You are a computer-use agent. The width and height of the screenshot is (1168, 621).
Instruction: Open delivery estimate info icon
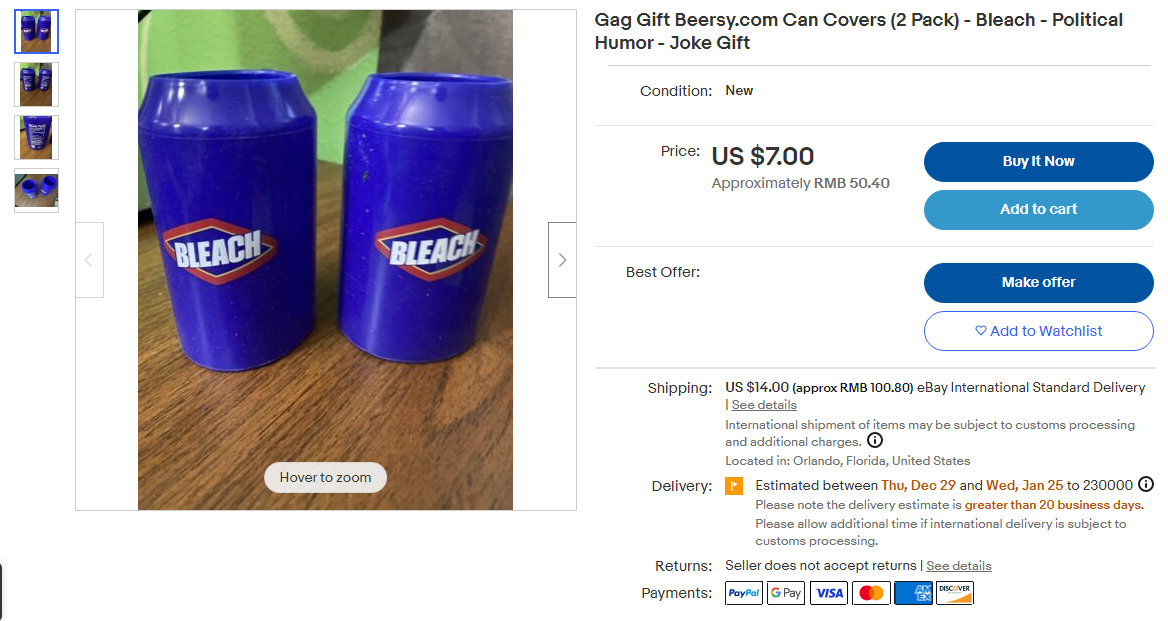[x=1146, y=485]
